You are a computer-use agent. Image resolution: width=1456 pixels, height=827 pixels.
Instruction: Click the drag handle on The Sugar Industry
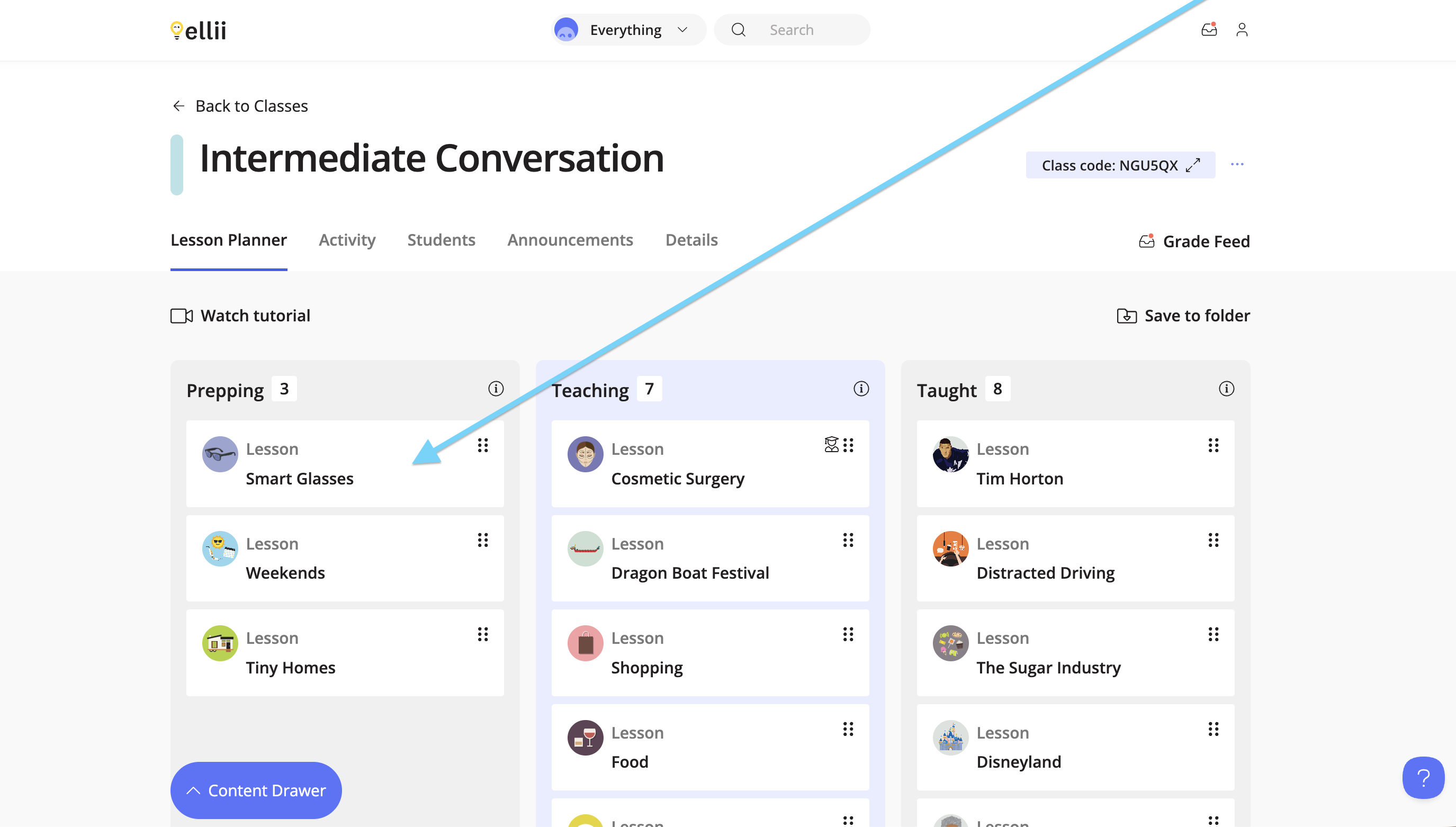pos(1213,634)
